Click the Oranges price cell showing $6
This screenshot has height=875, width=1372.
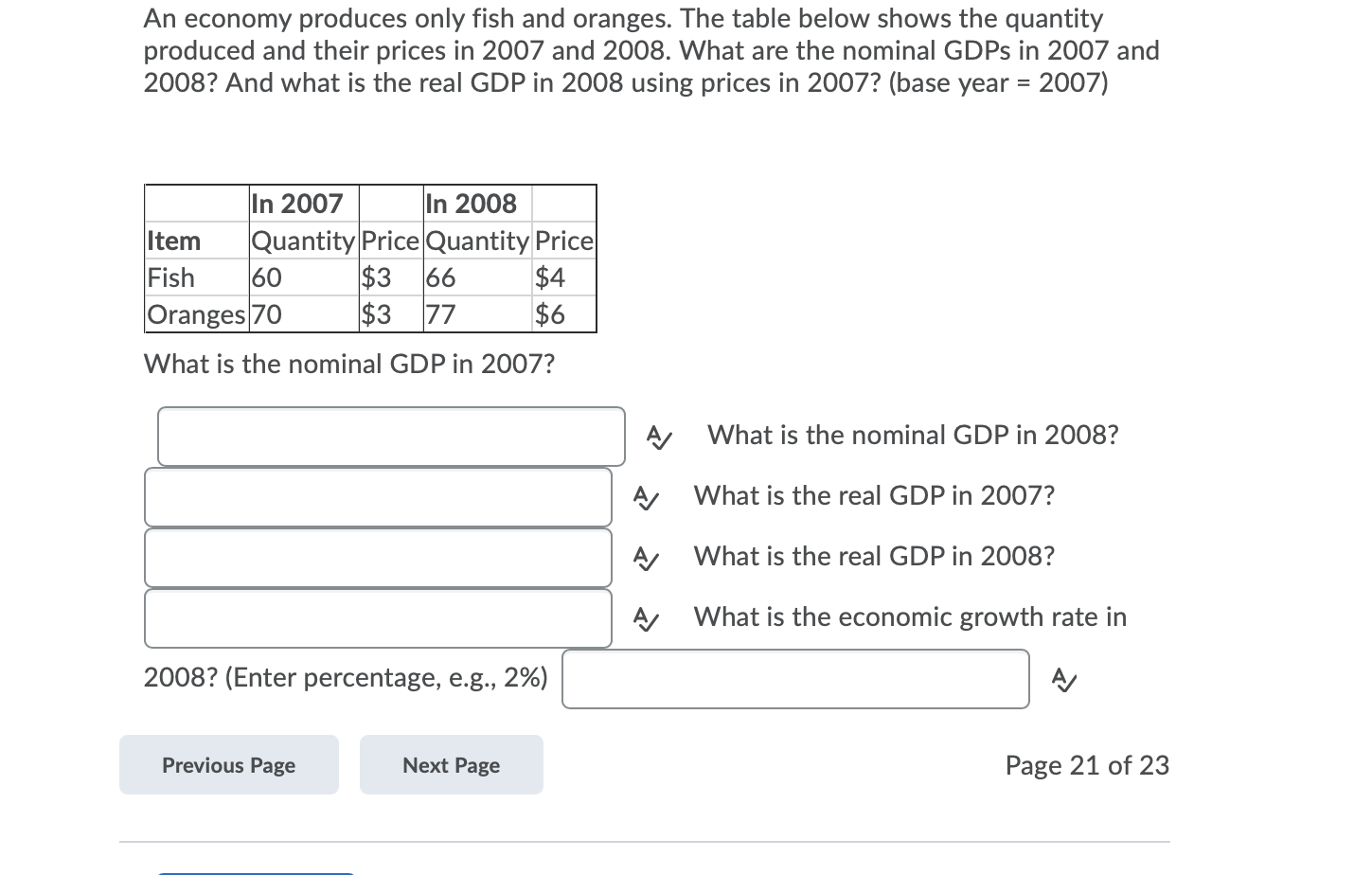[551, 314]
